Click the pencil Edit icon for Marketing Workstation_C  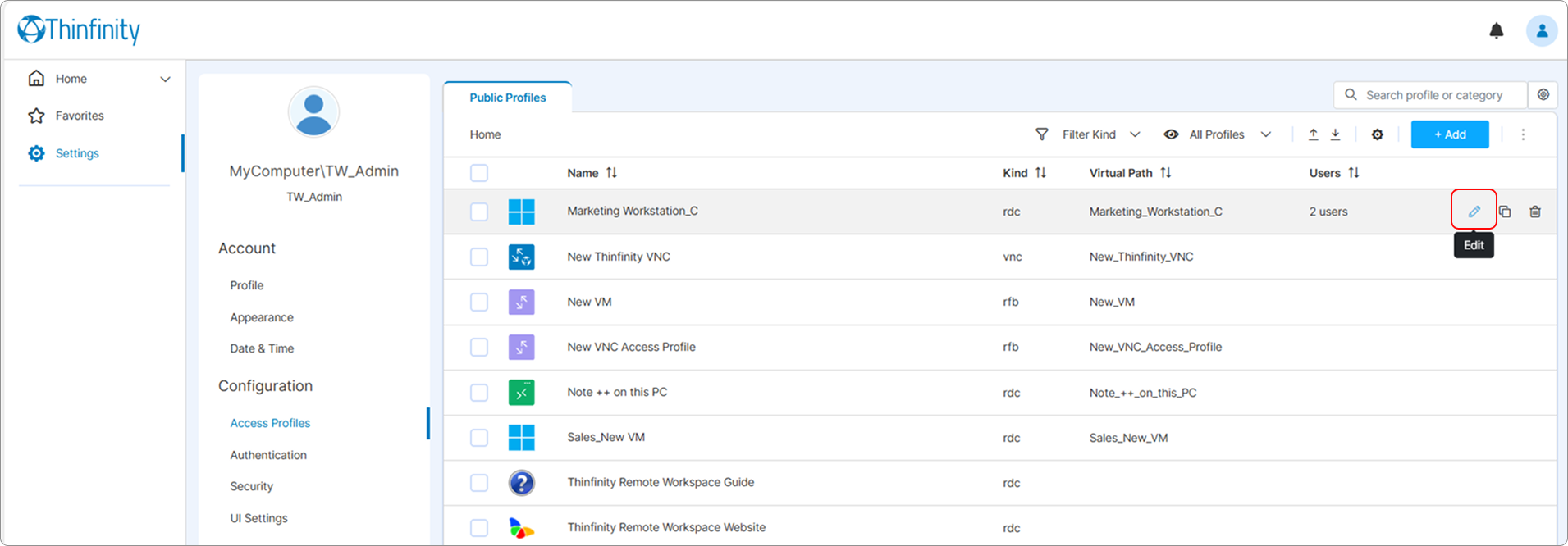click(1474, 212)
